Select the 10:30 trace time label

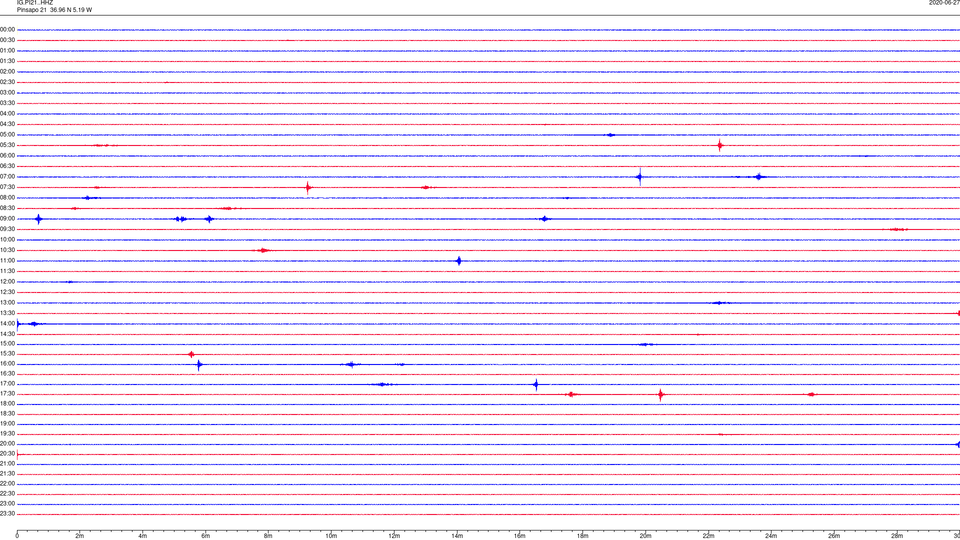click(7, 250)
